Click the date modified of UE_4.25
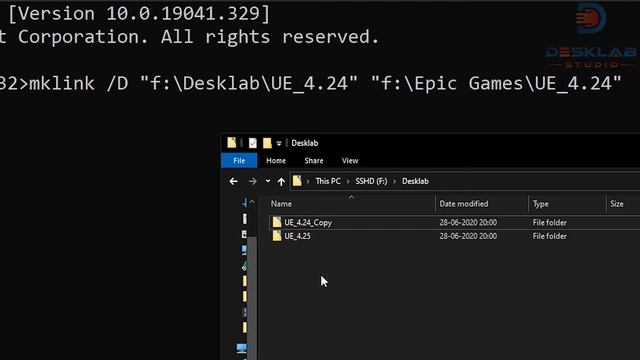 point(468,236)
